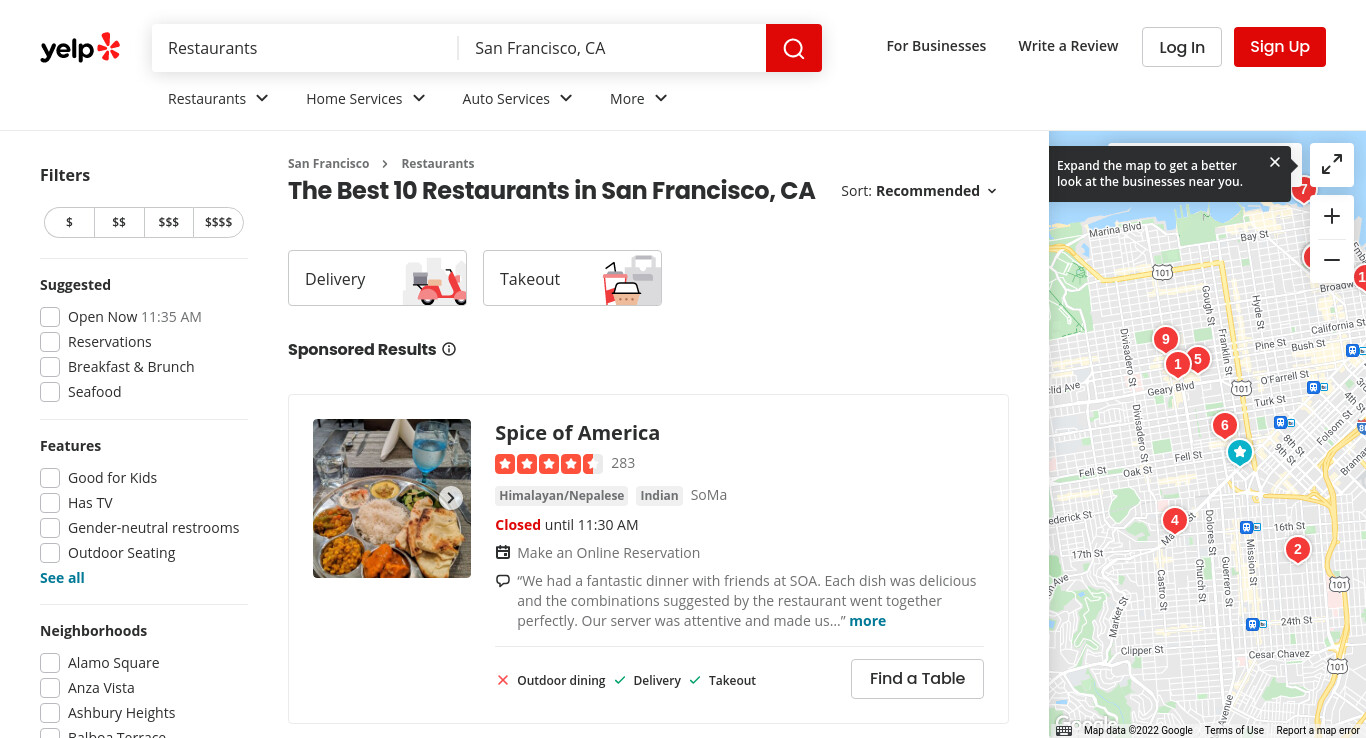Filter by $$$ price level
1366x738 pixels.
coord(169,222)
